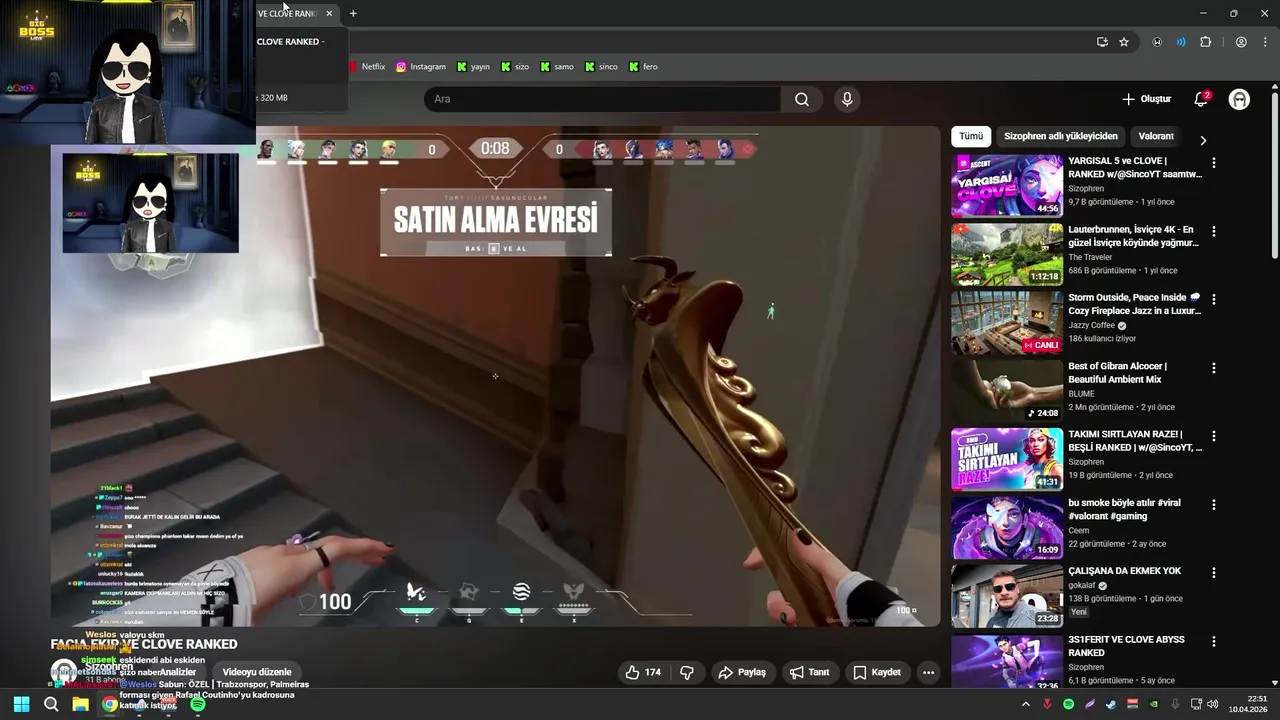Click the gokalaf channel name

click(1082, 585)
